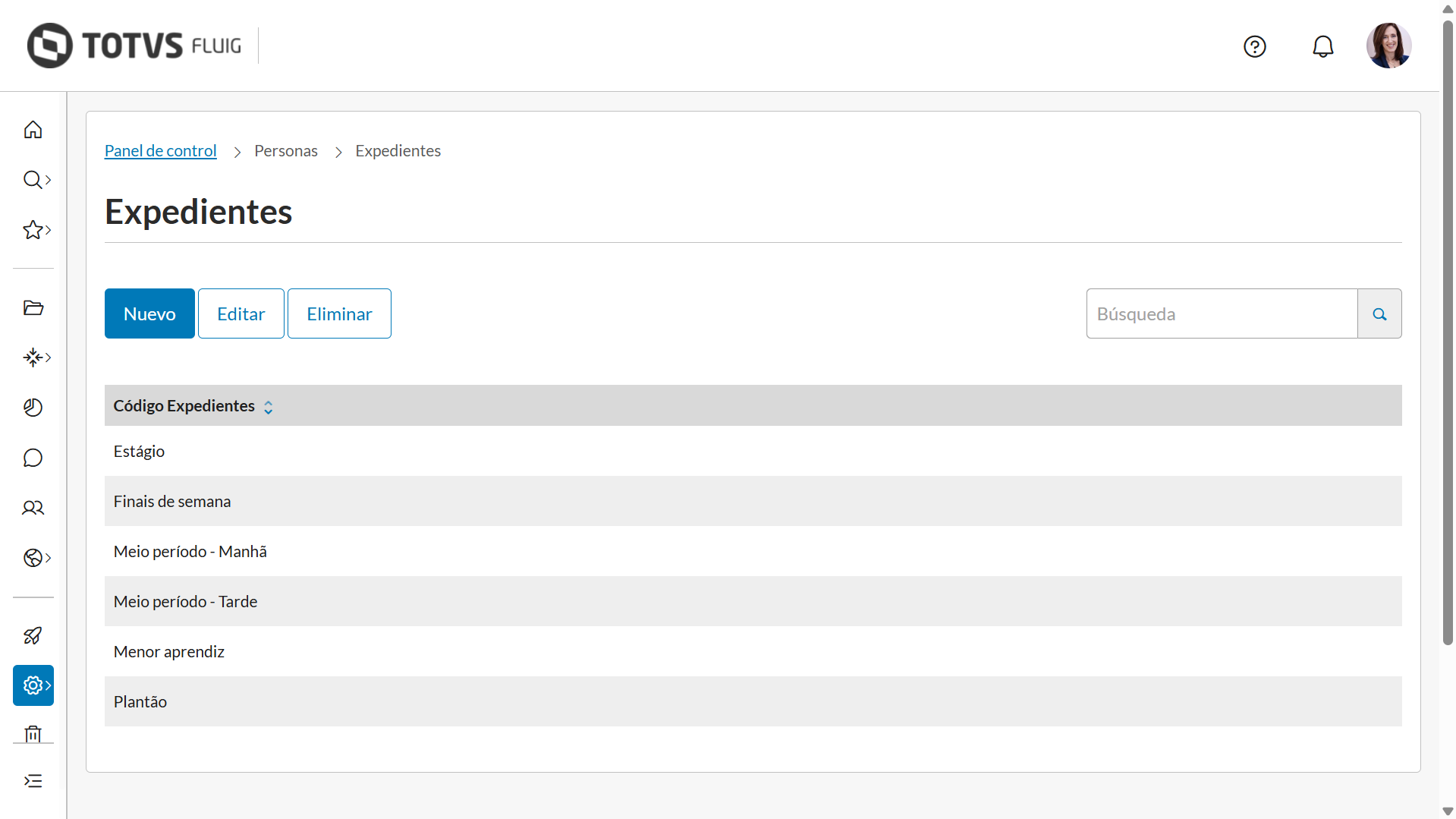This screenshot has width=1456, height=819.
Task: Open the help question mark icon
Action: pos(1255,46)
